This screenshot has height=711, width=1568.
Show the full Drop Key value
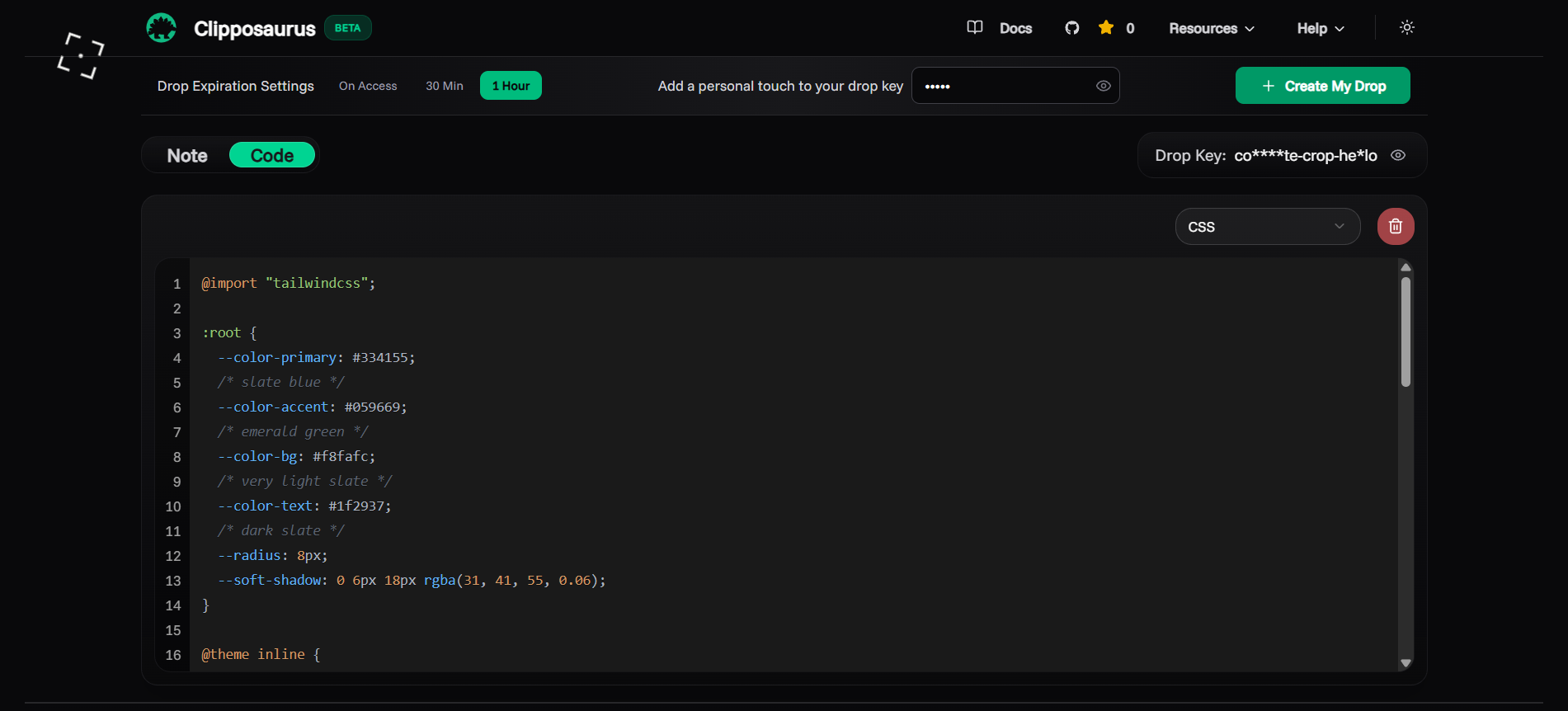click(x=1398, y=155)
